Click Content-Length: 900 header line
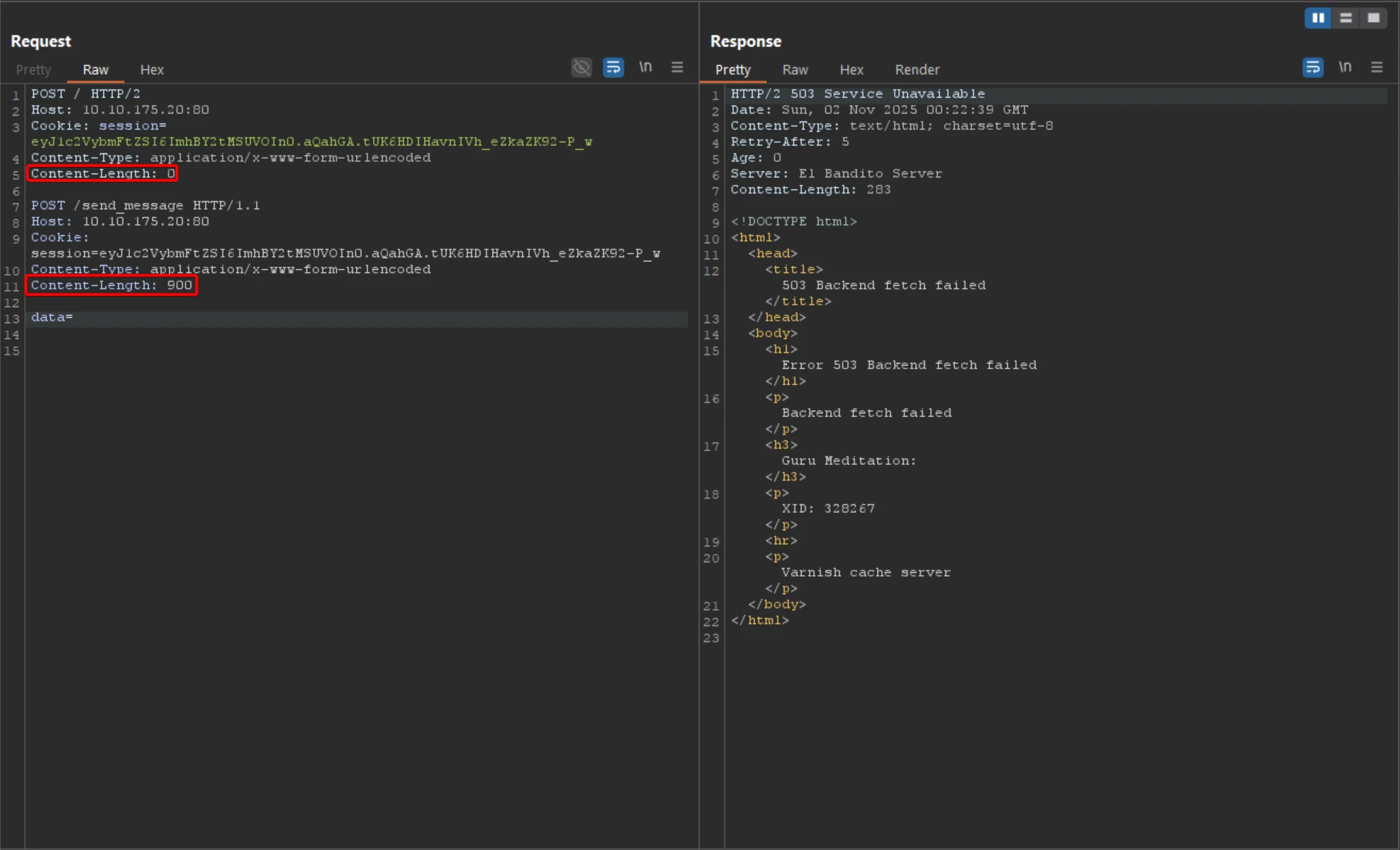The image size is (1400, 850). (x=111, y=285)
